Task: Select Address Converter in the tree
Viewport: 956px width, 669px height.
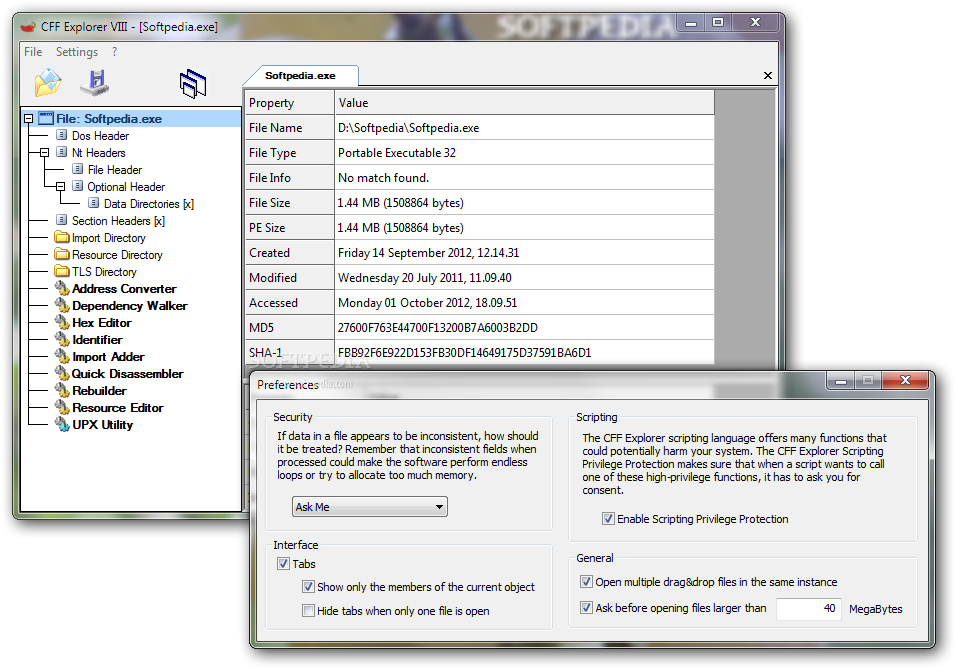Action: [124, 288]
